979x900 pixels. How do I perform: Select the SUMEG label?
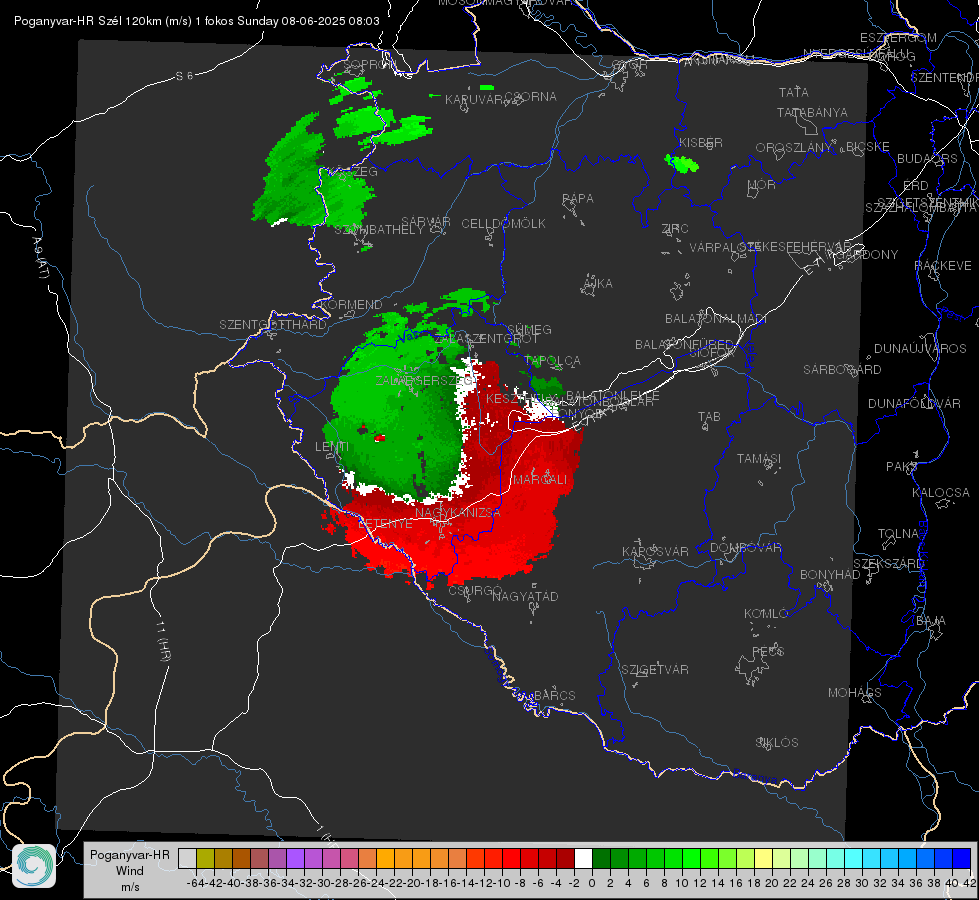(529, 329)
